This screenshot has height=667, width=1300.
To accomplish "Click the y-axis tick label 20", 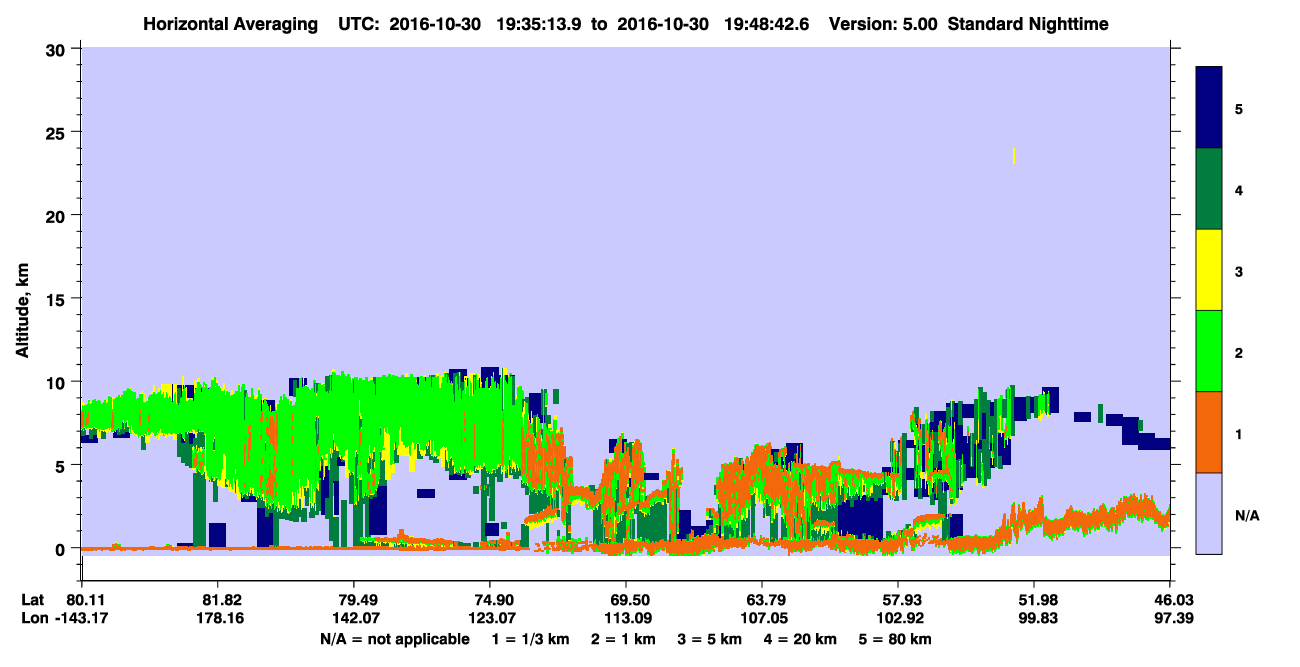I will coord(58,215).
